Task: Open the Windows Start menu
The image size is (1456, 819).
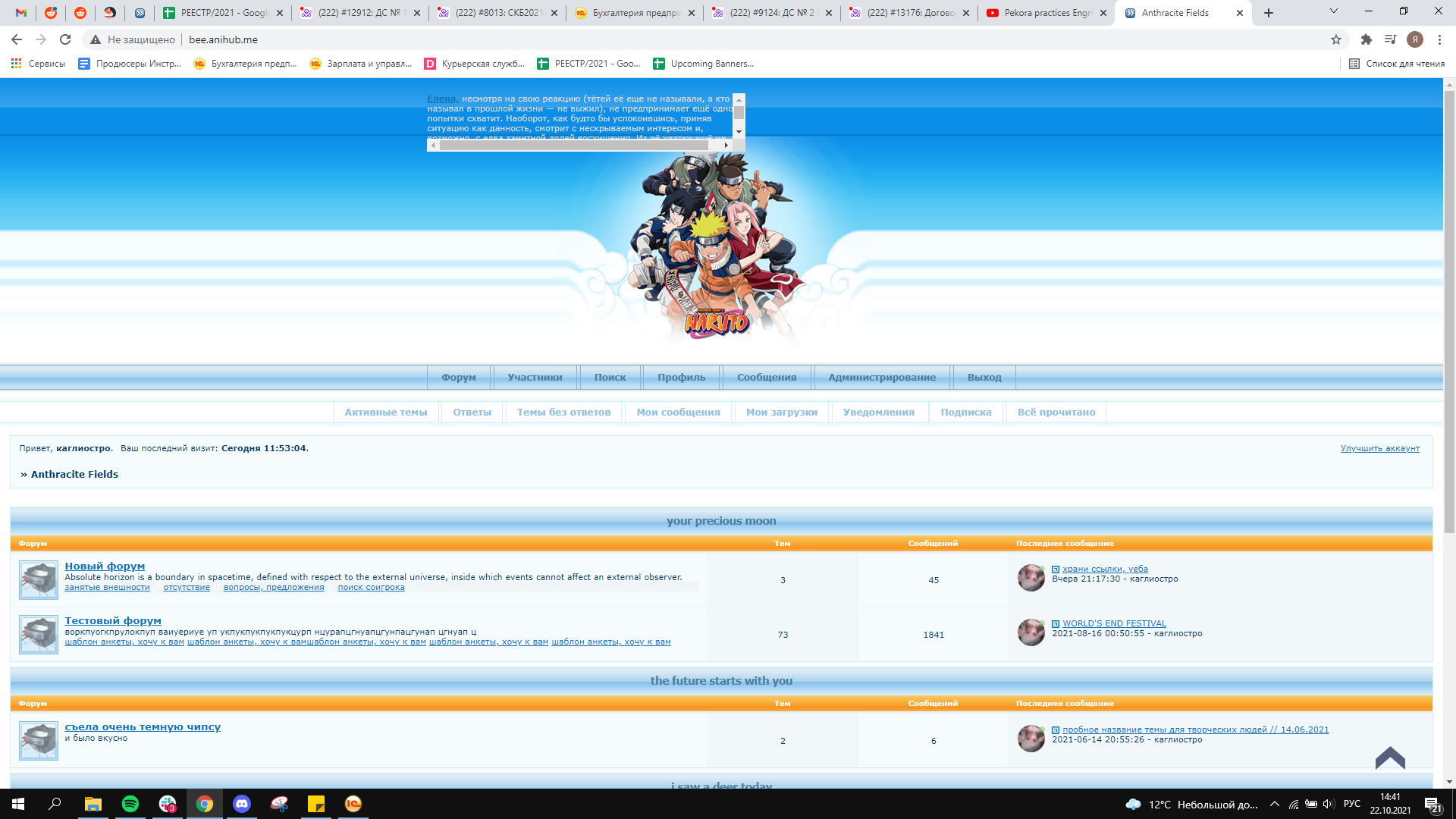Action: [x=18, y=804]
